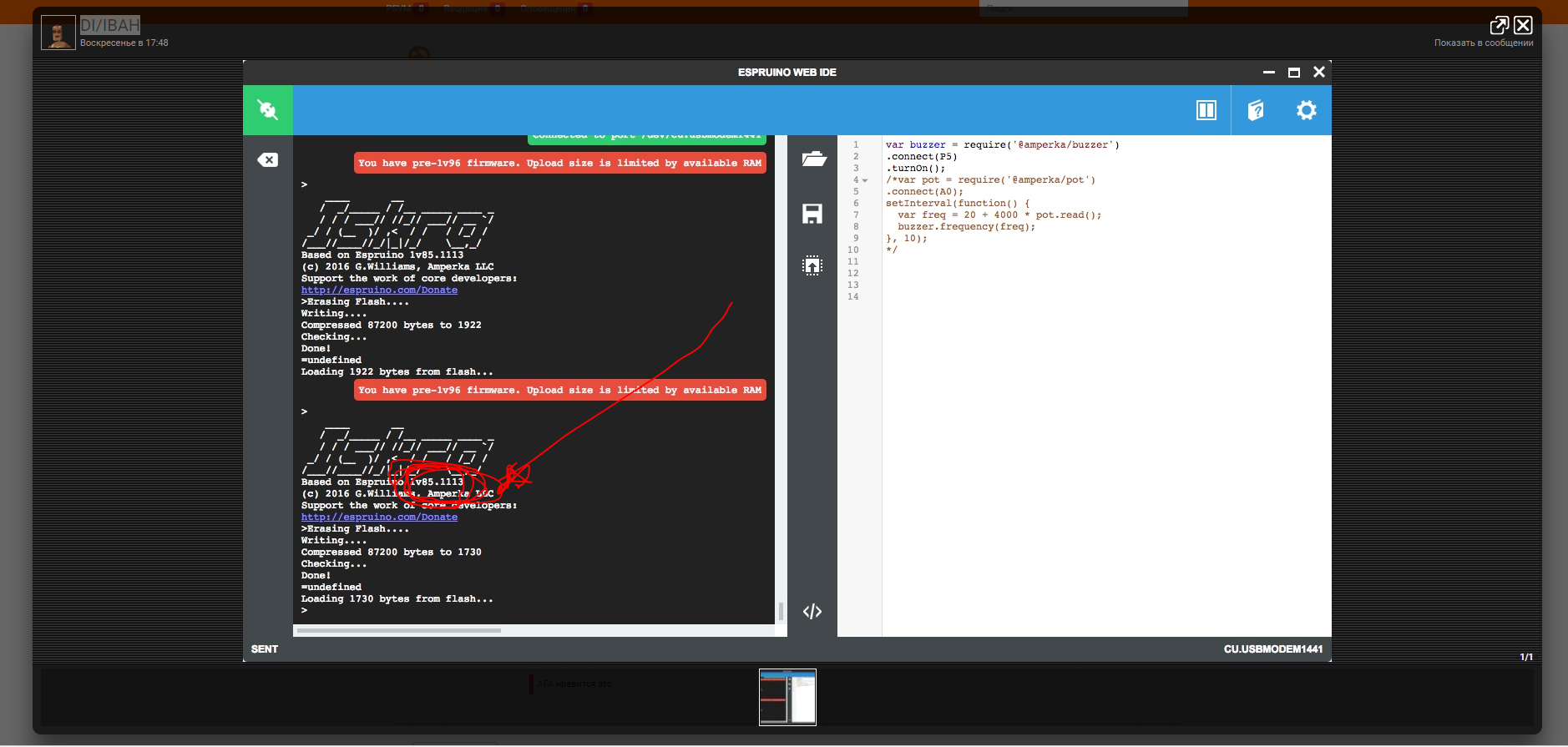Collapse the code fold arrow at line 4

865,180
